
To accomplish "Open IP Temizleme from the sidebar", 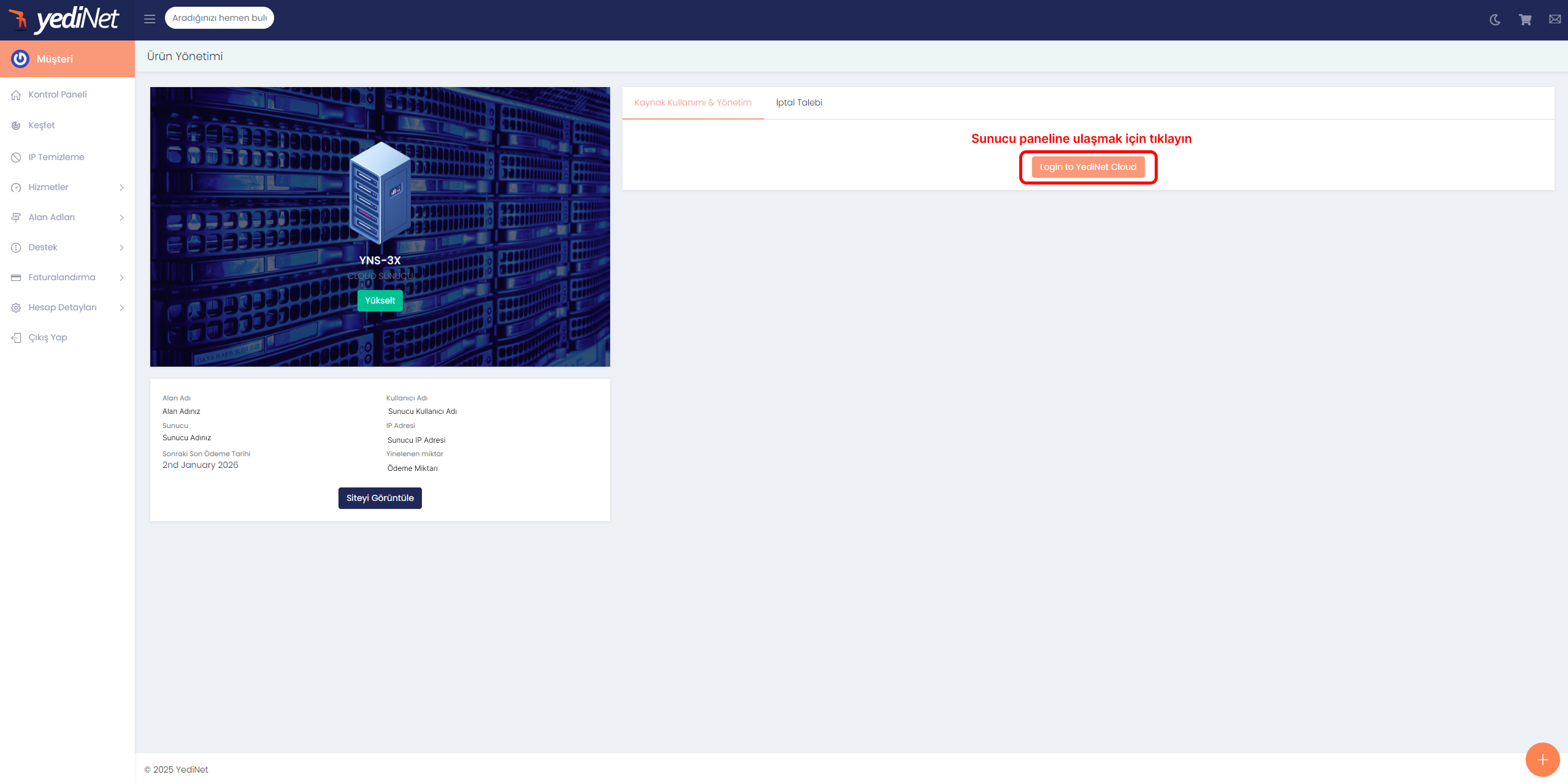I will pyautogui.click(x=56, y=157).
